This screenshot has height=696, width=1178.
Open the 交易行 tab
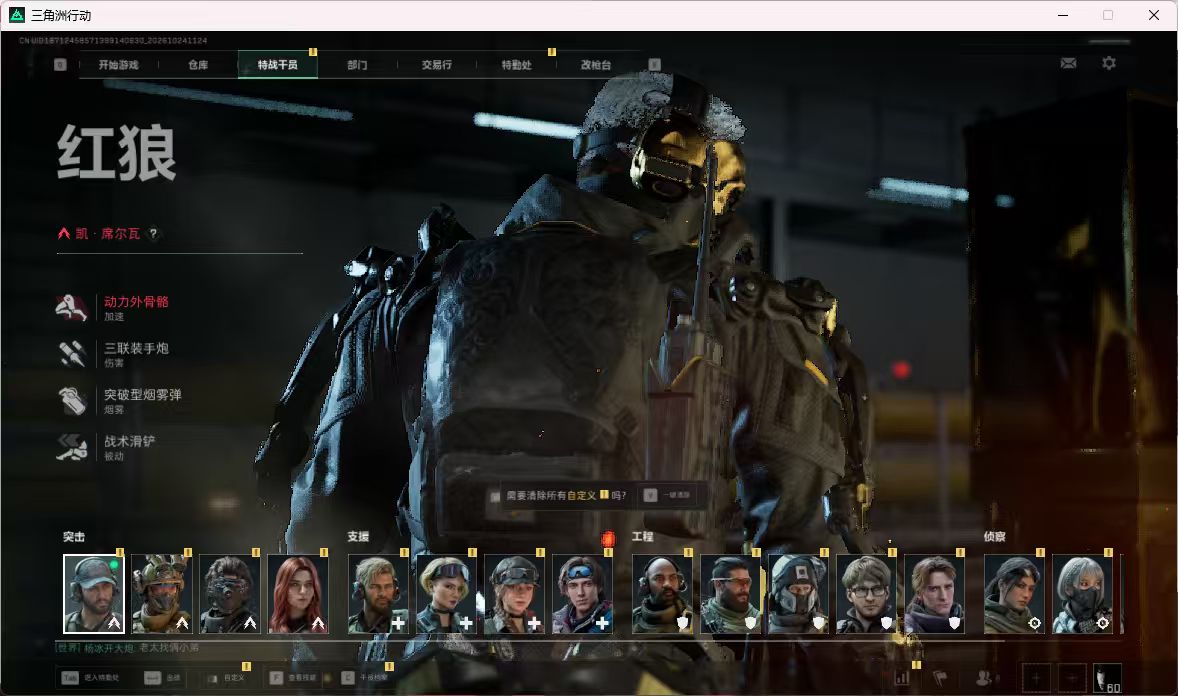pos(436,65)
